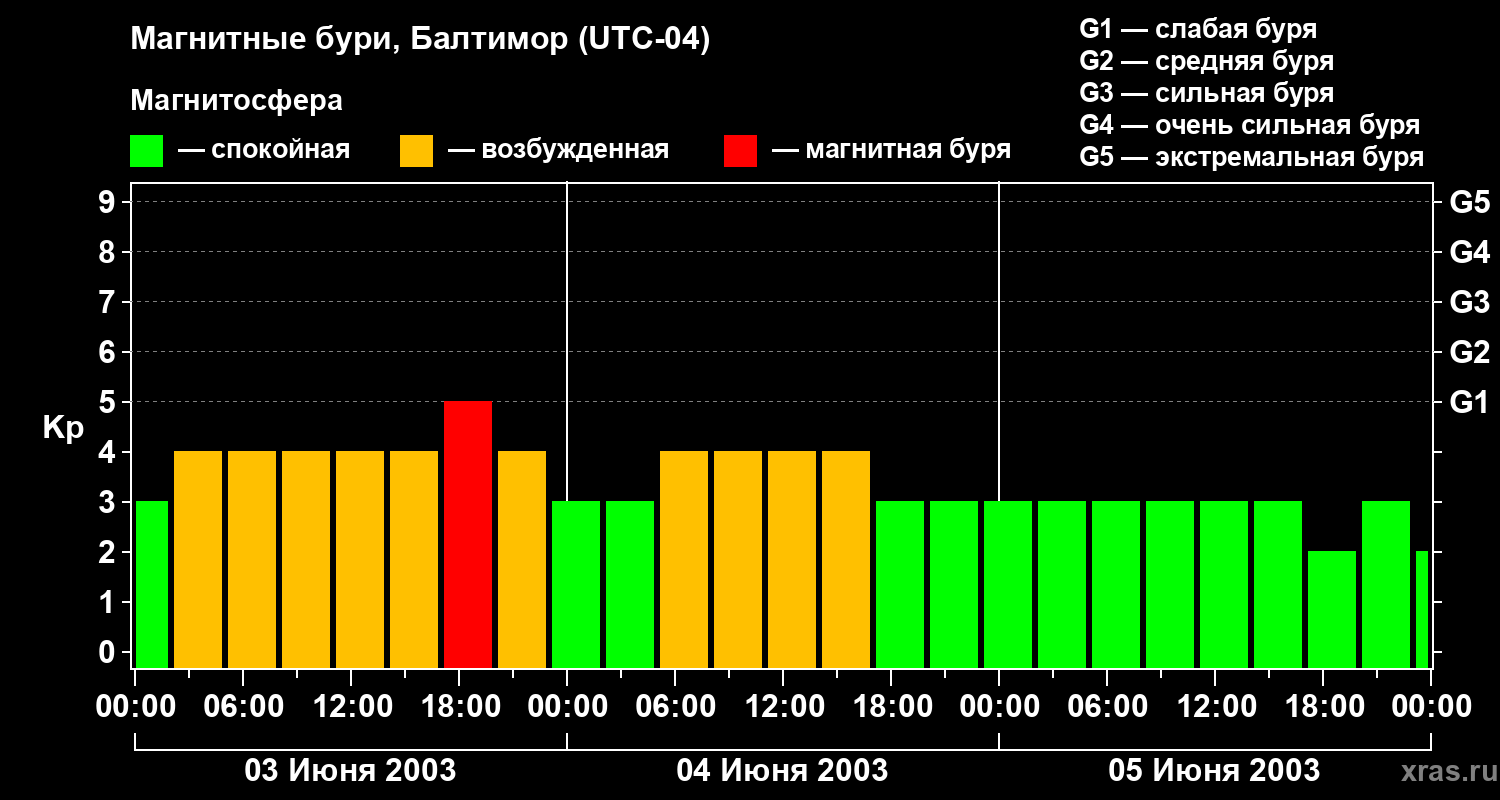This screenshot has width=1500, height=800.
Task: Select the "G1 — слабая буря" legend entry
Action: click(x=1198, y=29)
